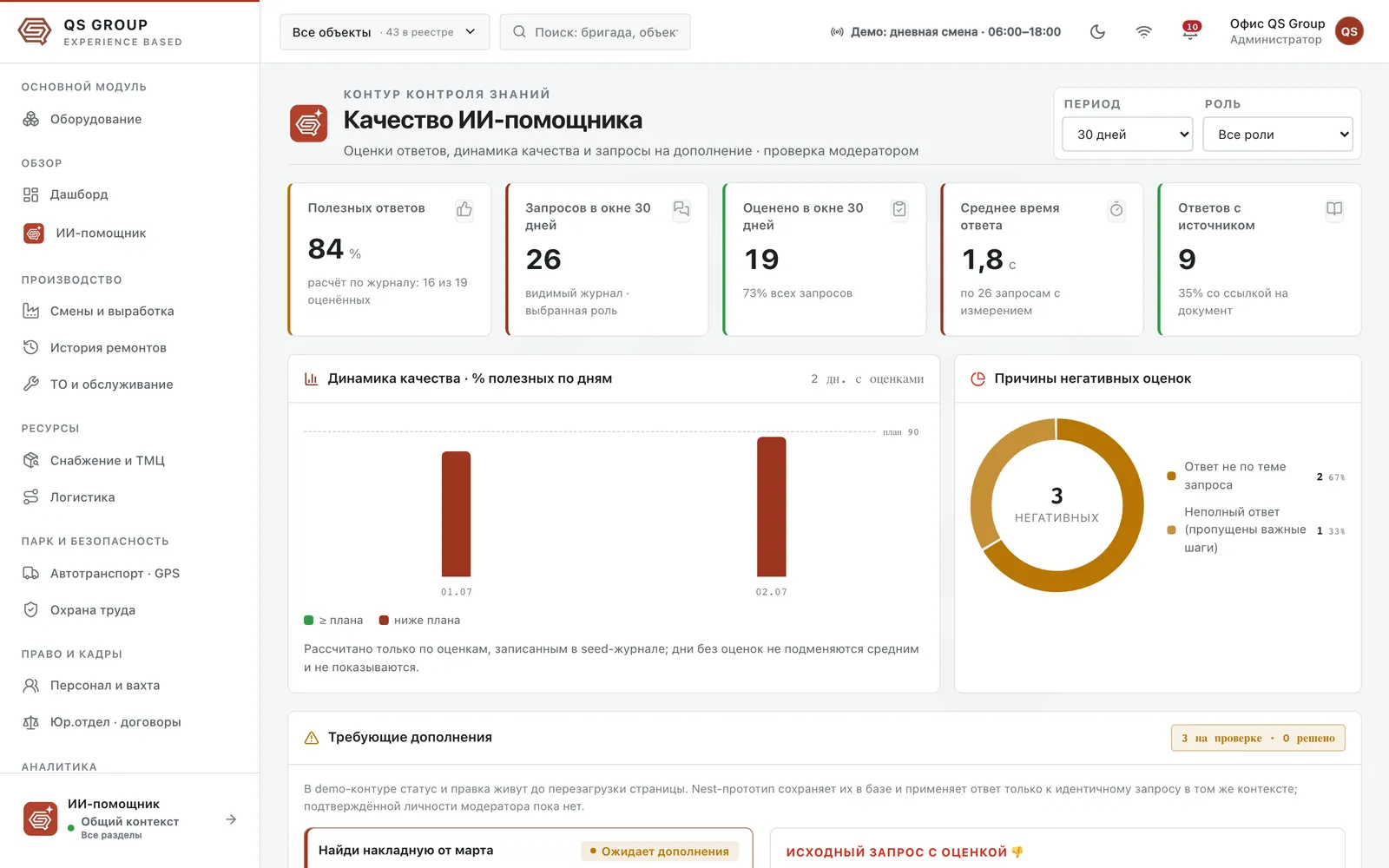Click ТО и обслуживание wrench icon
Image resolution: width=1389 pixels, height=868 pixels.
coord(31,384)
